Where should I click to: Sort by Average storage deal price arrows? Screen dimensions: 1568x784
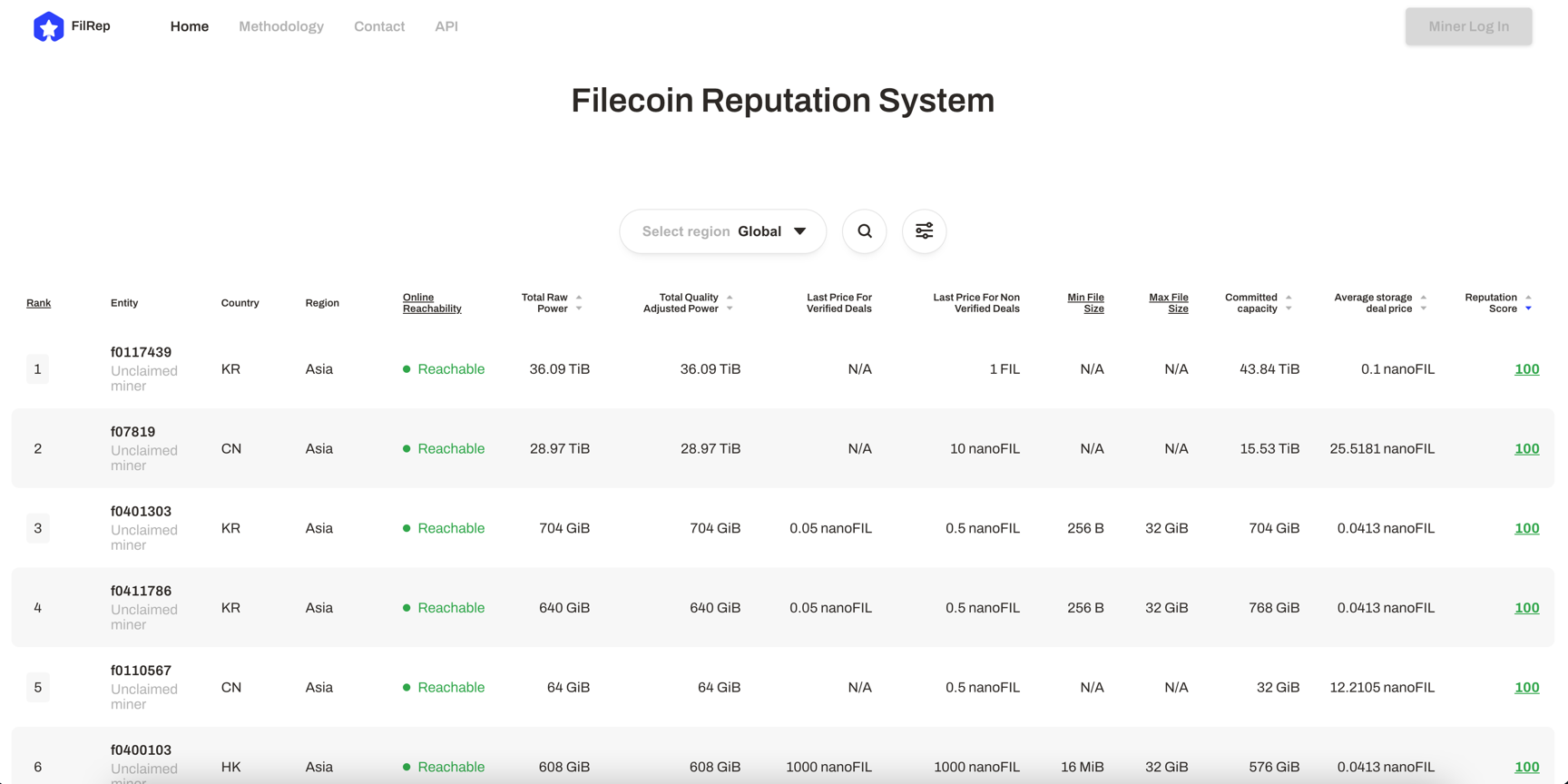(x=1423, y=303)
